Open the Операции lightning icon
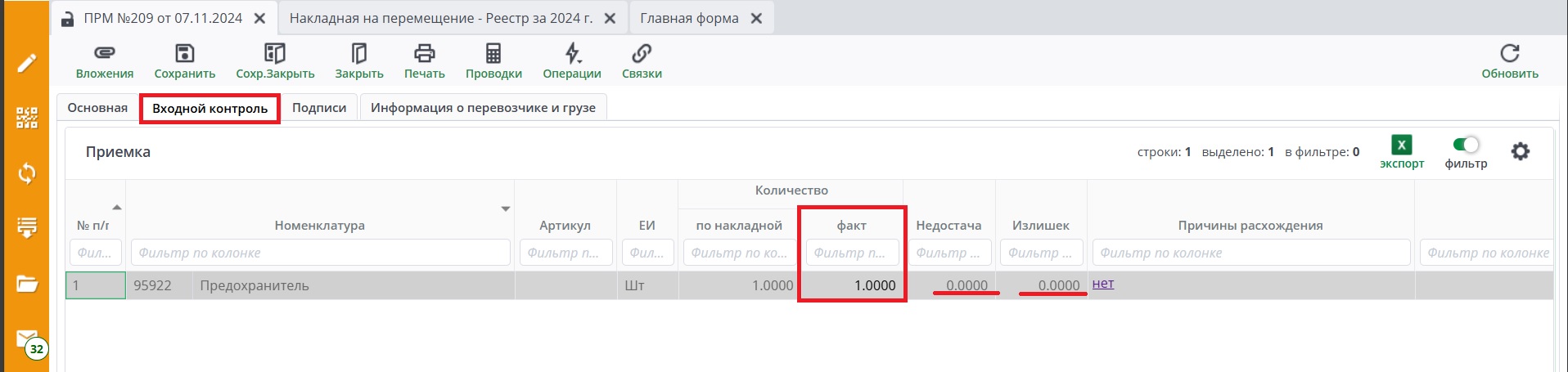The image size is (1568, 372). pyautogui.click(x=572, y=54)
